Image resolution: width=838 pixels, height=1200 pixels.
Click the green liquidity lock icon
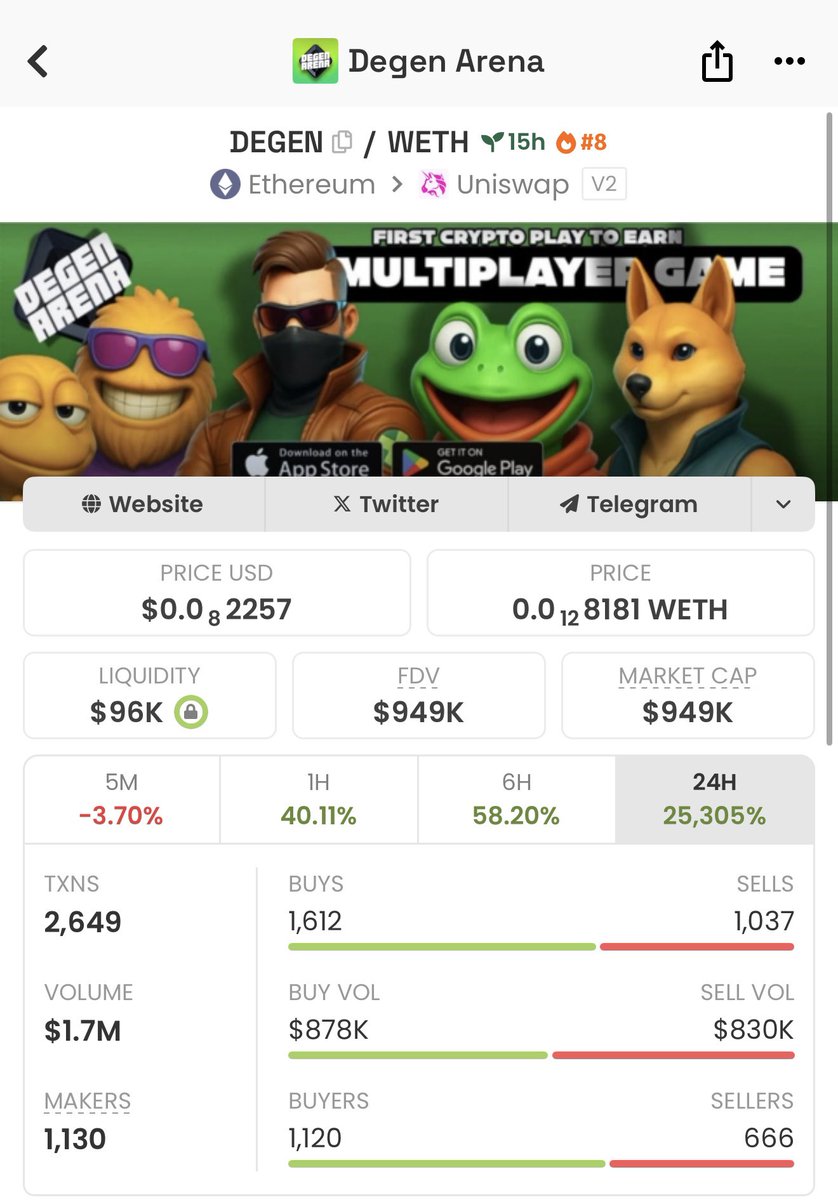point(190,712)
